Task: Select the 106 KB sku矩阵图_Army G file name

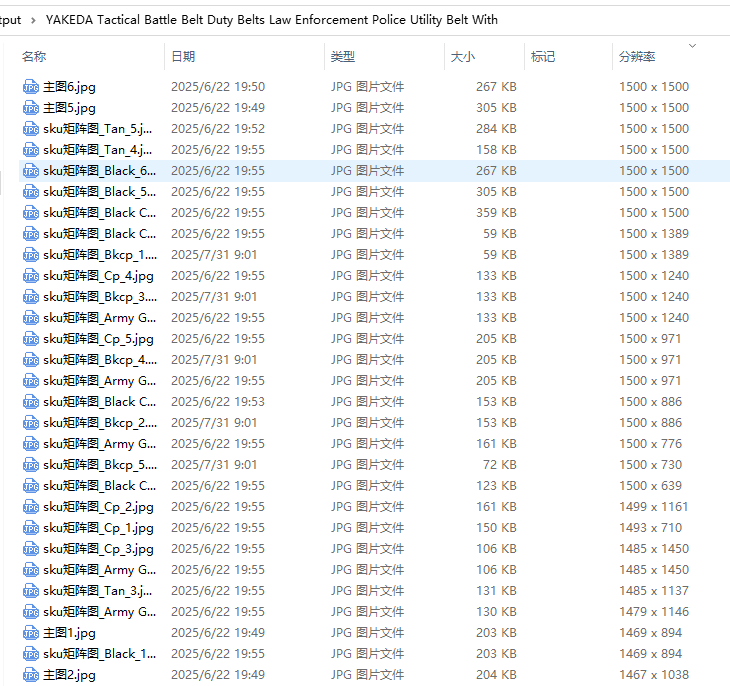Action: point(100,570)
